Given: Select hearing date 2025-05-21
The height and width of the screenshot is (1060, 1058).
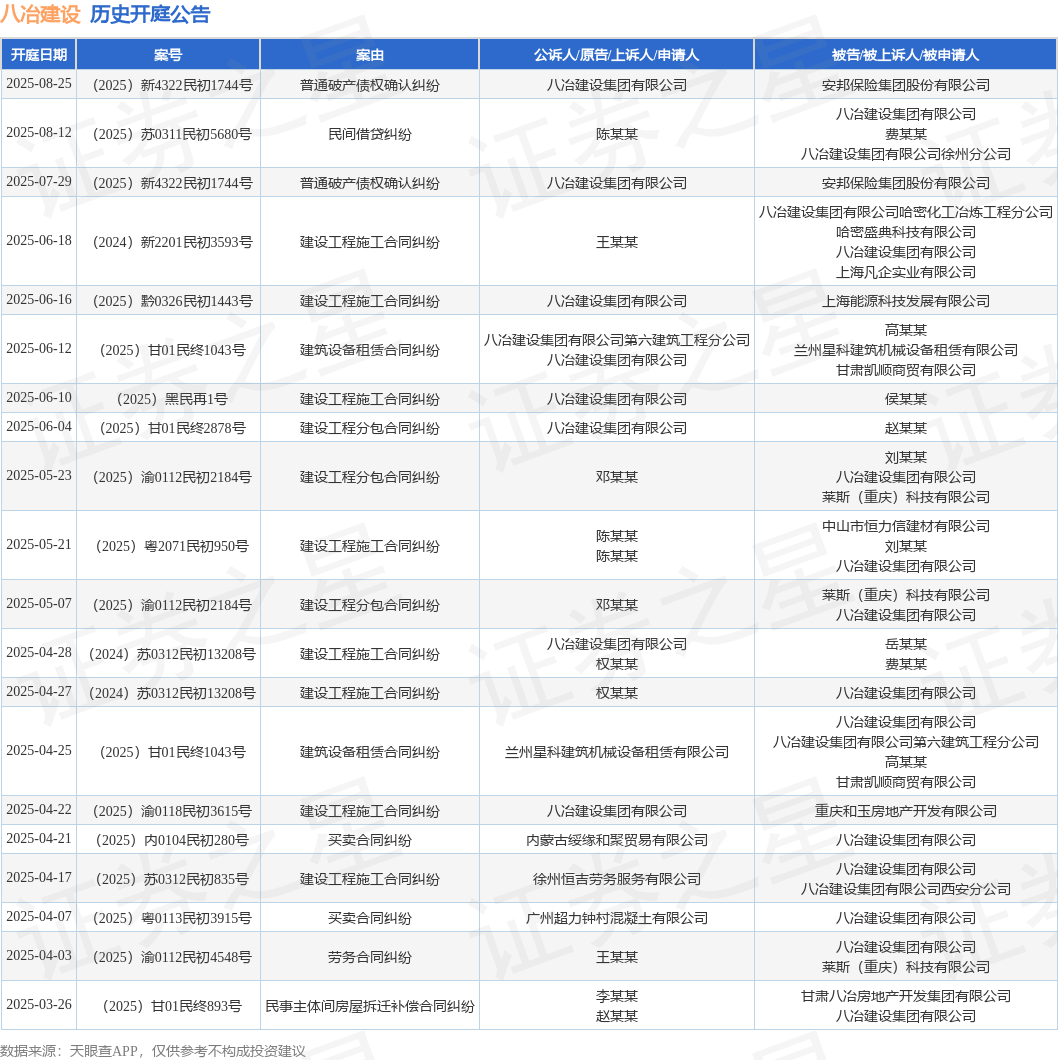Looking at the screenshot, I should (x=39, y=545).
